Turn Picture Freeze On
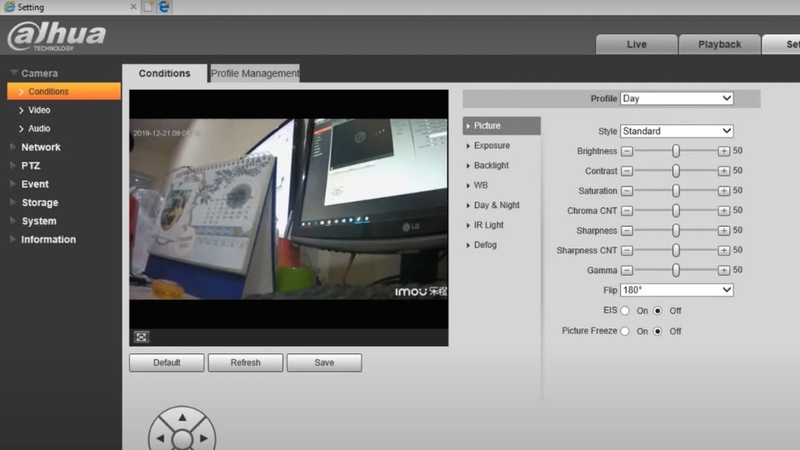 point(625,331)
